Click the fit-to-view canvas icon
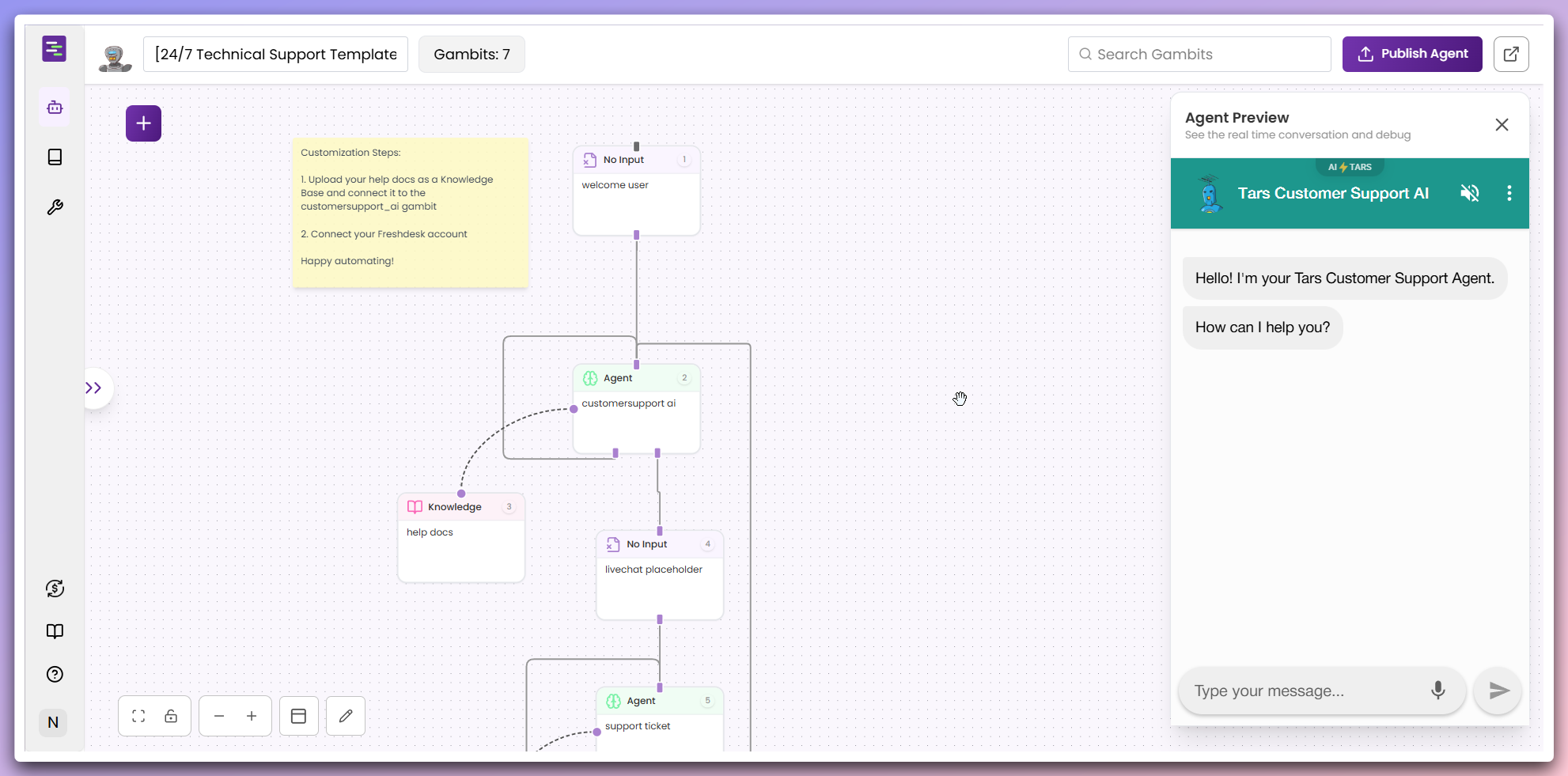This screenshot has width=1568, height=776. (x=138, y=716)
